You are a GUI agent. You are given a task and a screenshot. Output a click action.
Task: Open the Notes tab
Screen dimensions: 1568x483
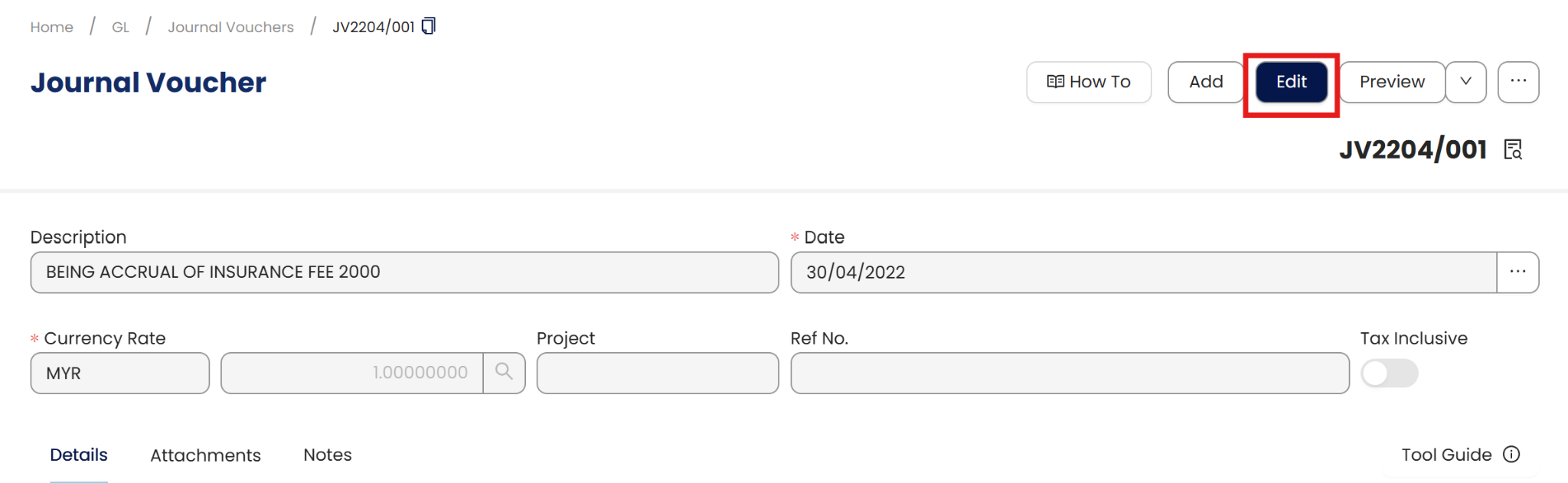[328, 455]
